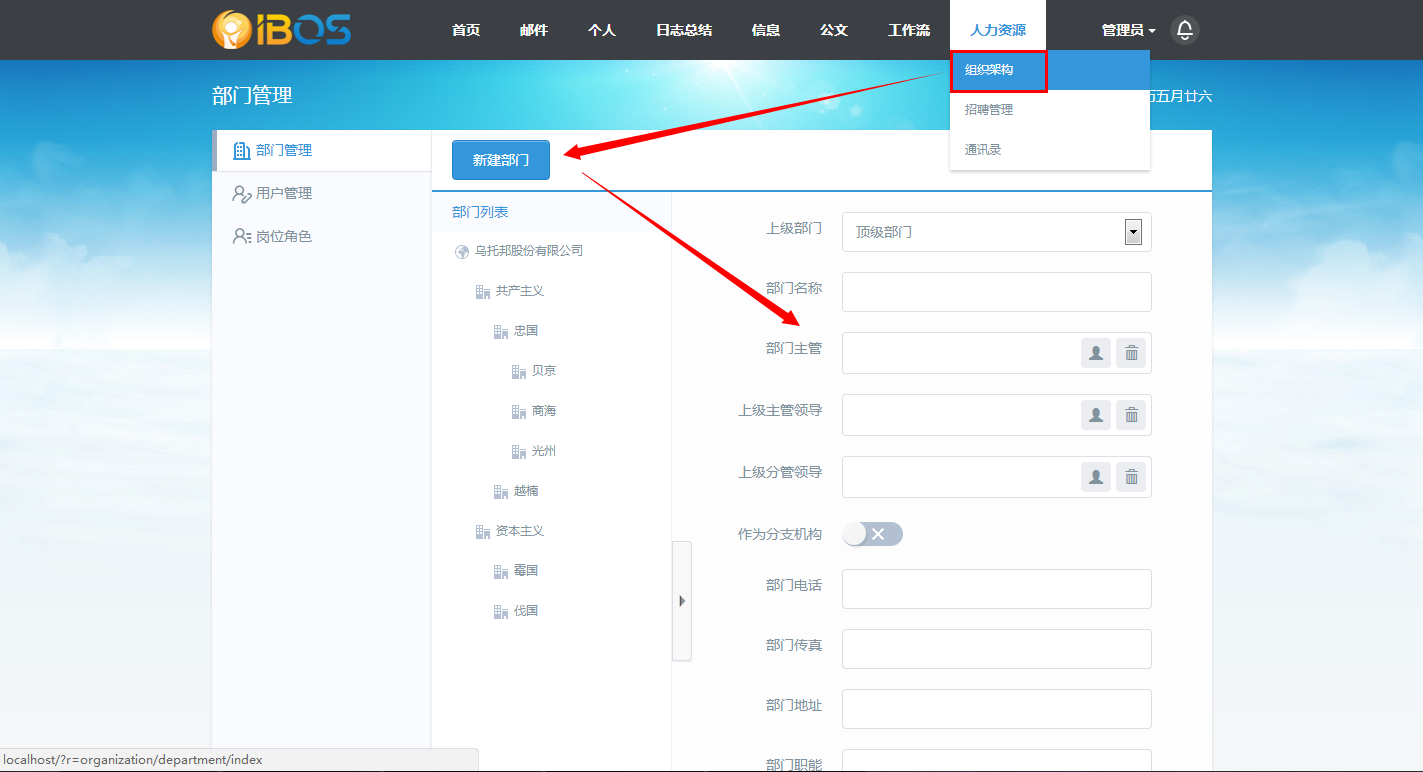The width and height of the screenshot is (1423, 772).
Task: Open the 上级部门 dropdown
Action: pos(997,232)
